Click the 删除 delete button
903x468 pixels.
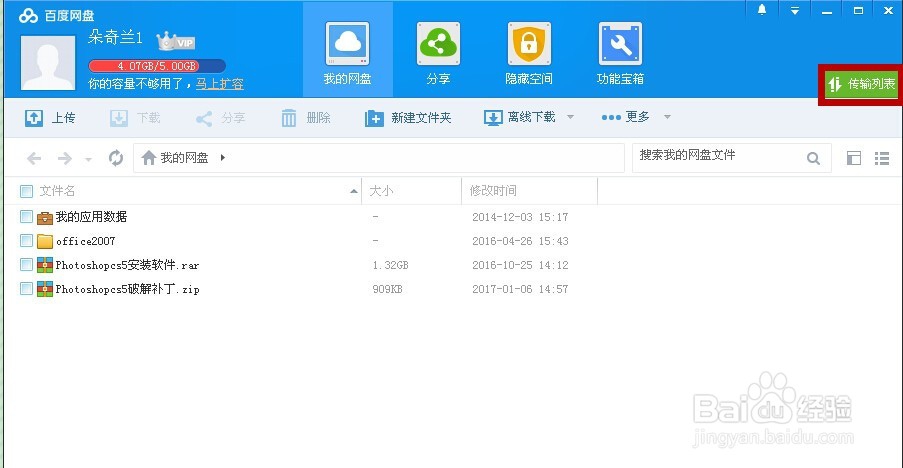(306, 118)
